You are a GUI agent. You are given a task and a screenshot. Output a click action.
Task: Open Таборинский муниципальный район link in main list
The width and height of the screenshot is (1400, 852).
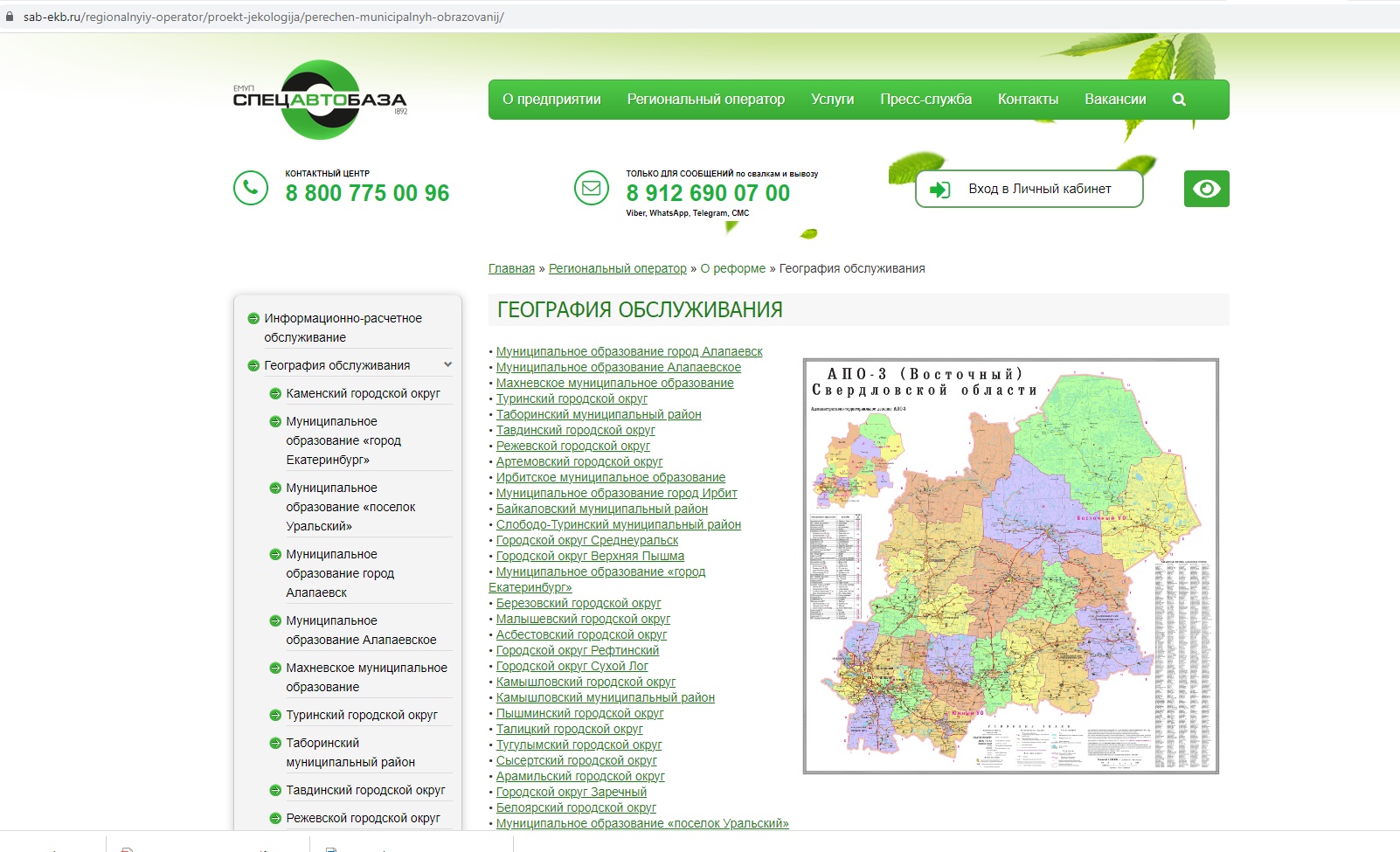(x=599, y=414)
